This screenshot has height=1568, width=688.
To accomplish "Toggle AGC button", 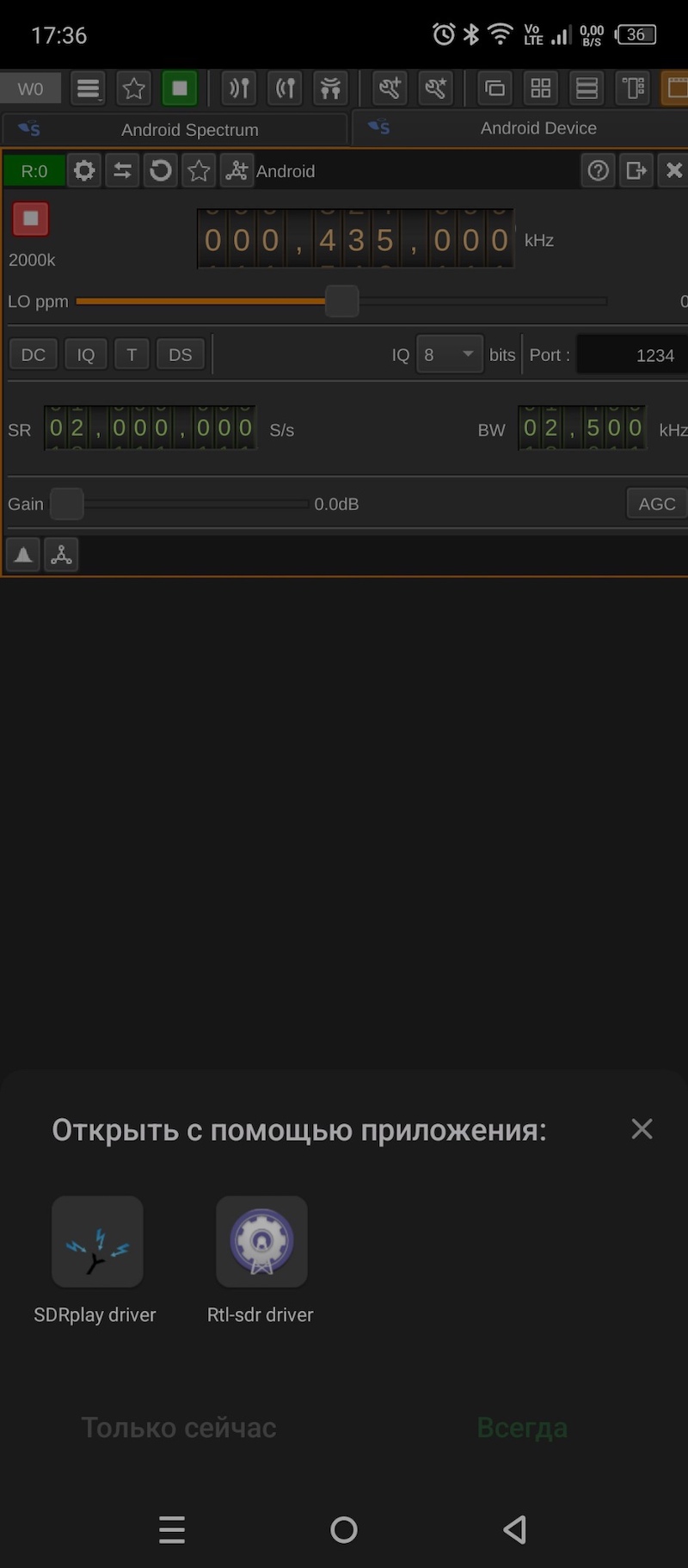I will pyautogui.click(x=657, y=503).
